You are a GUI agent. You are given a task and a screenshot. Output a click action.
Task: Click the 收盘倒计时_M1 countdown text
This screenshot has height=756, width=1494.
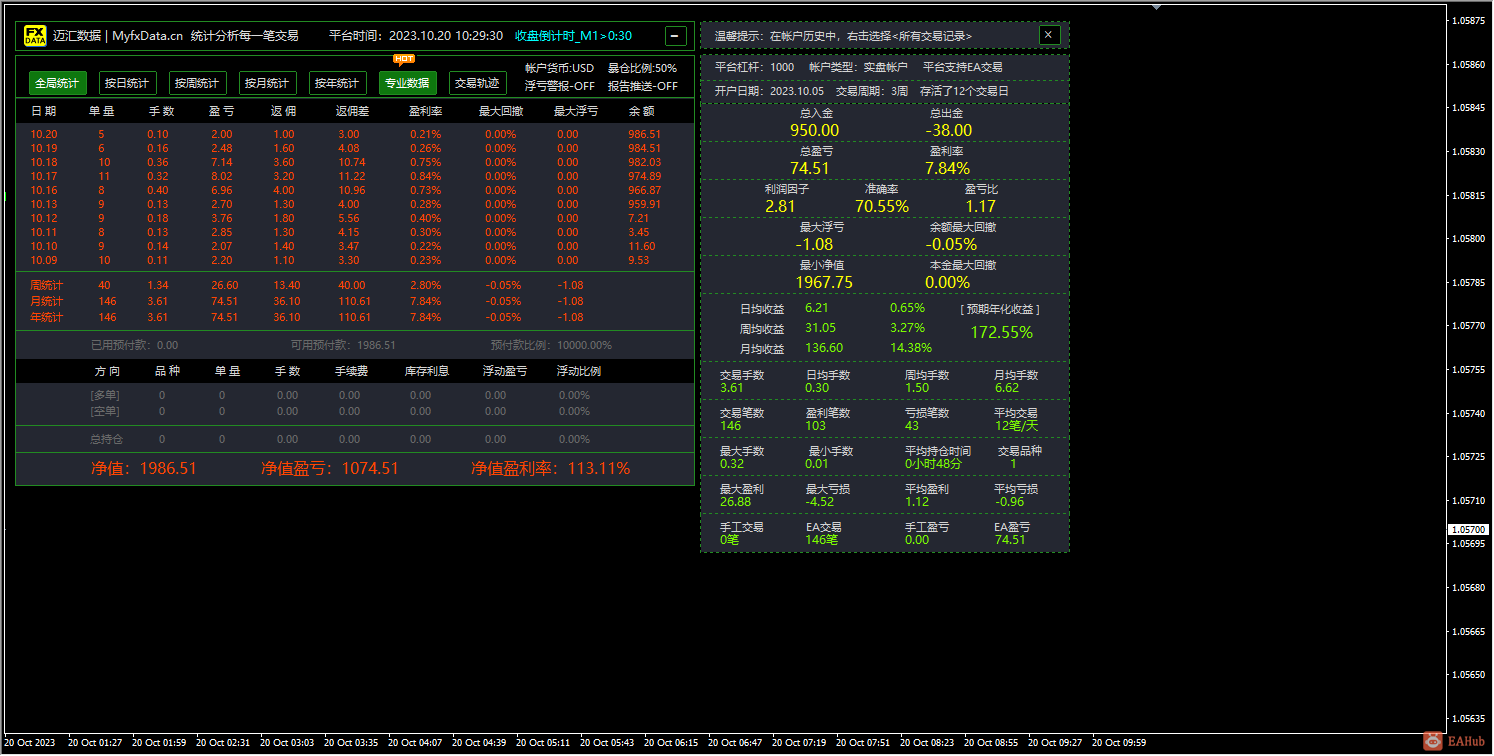coord(573,36)
